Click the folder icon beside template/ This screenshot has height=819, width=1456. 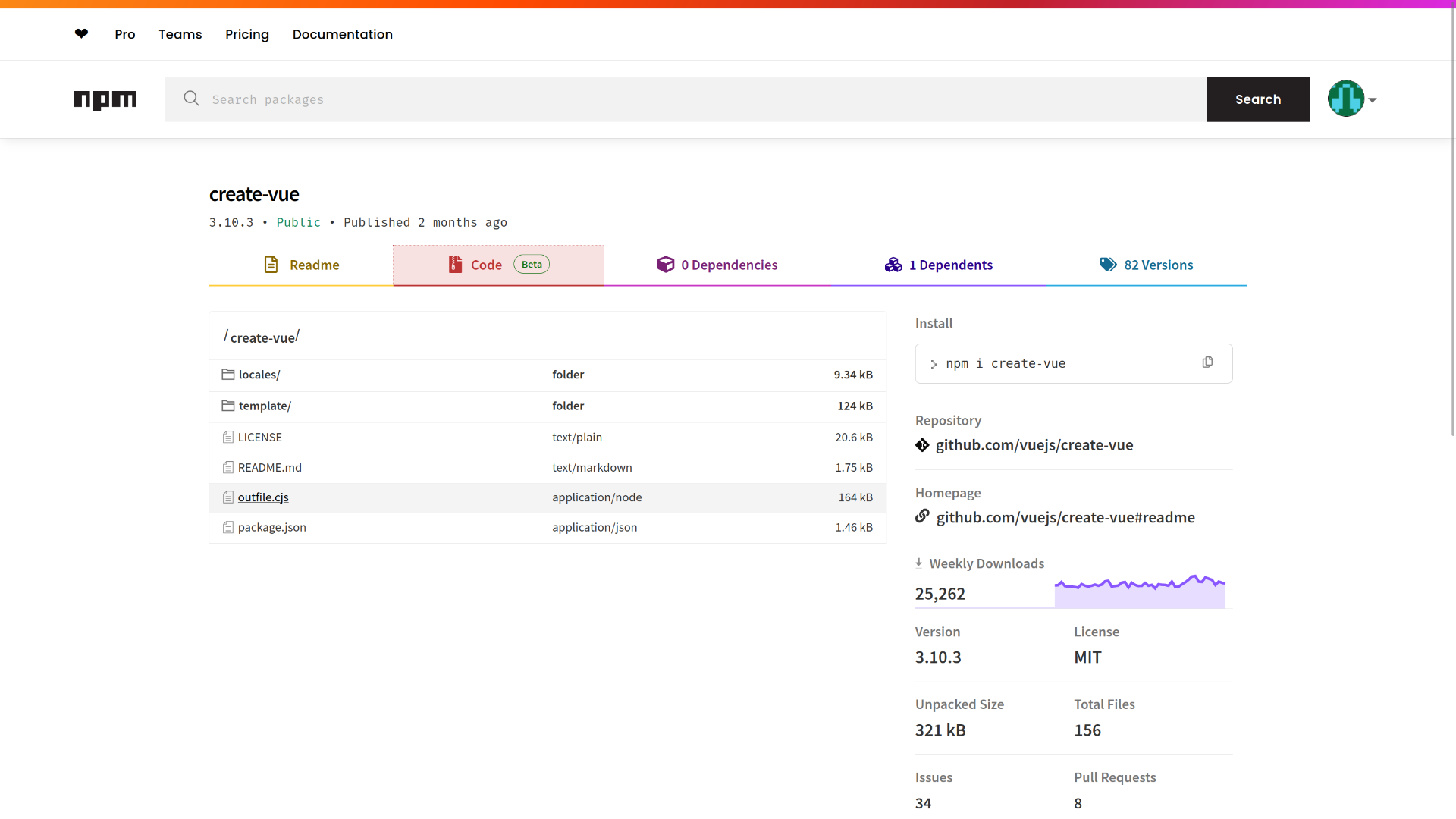(x=228, y=406)
